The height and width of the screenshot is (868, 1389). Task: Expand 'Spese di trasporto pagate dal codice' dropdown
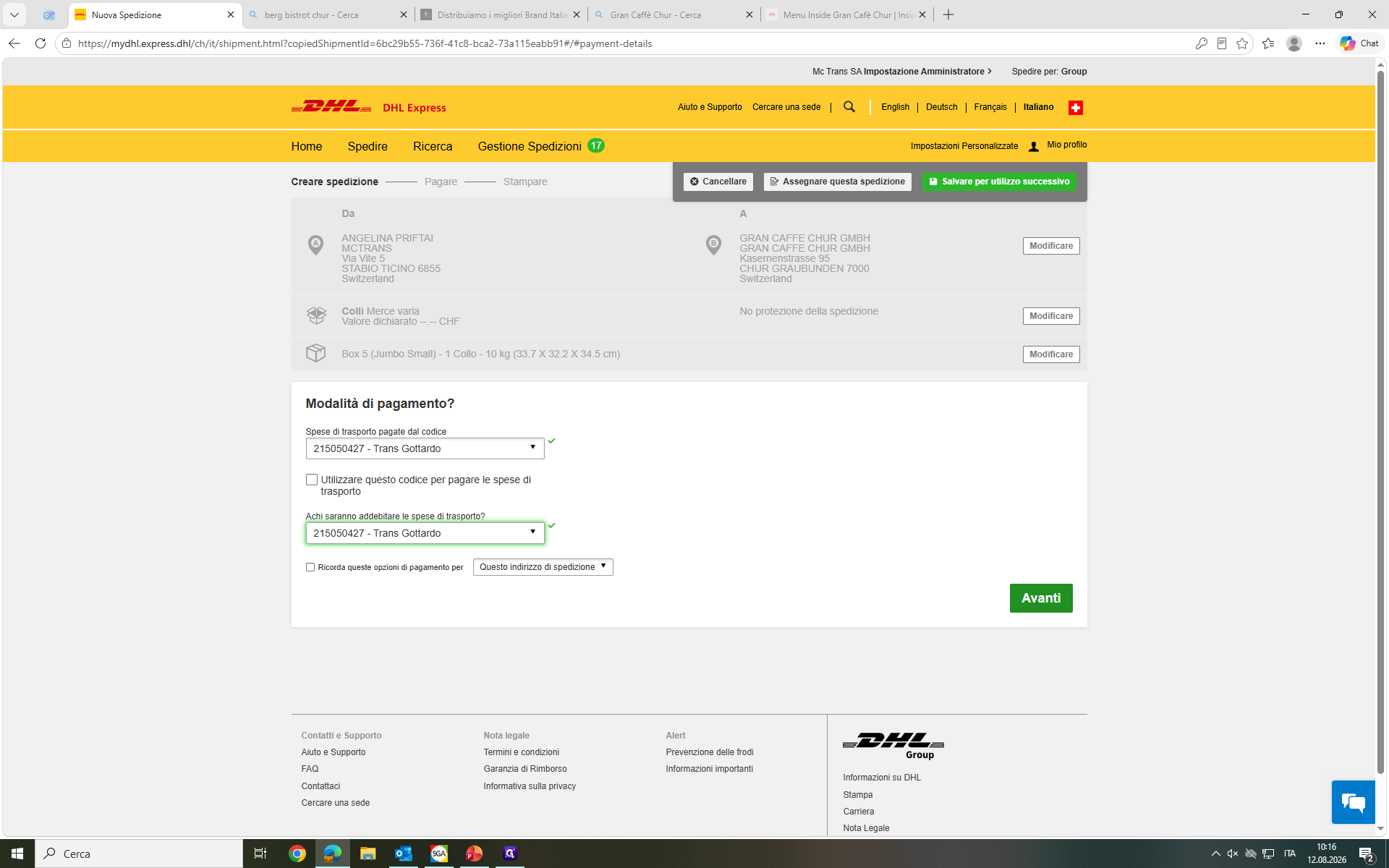pos(425,448)
